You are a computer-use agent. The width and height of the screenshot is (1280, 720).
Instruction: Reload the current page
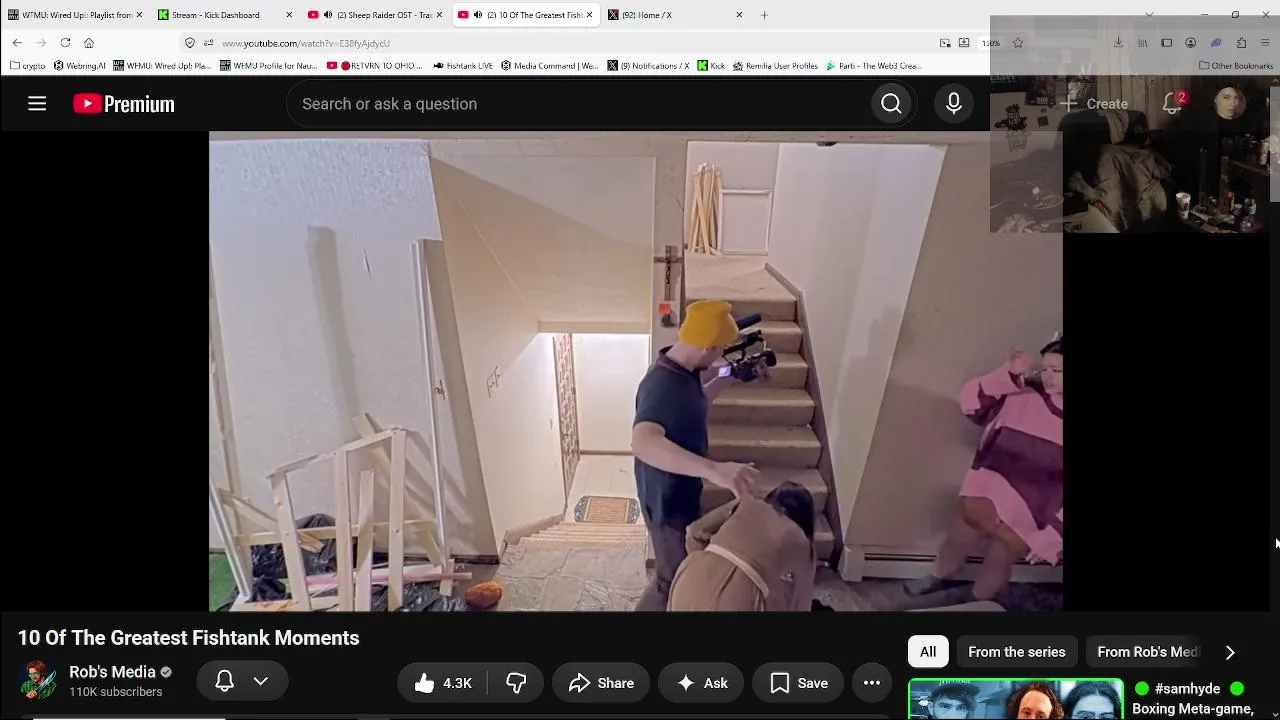(65, 43)
